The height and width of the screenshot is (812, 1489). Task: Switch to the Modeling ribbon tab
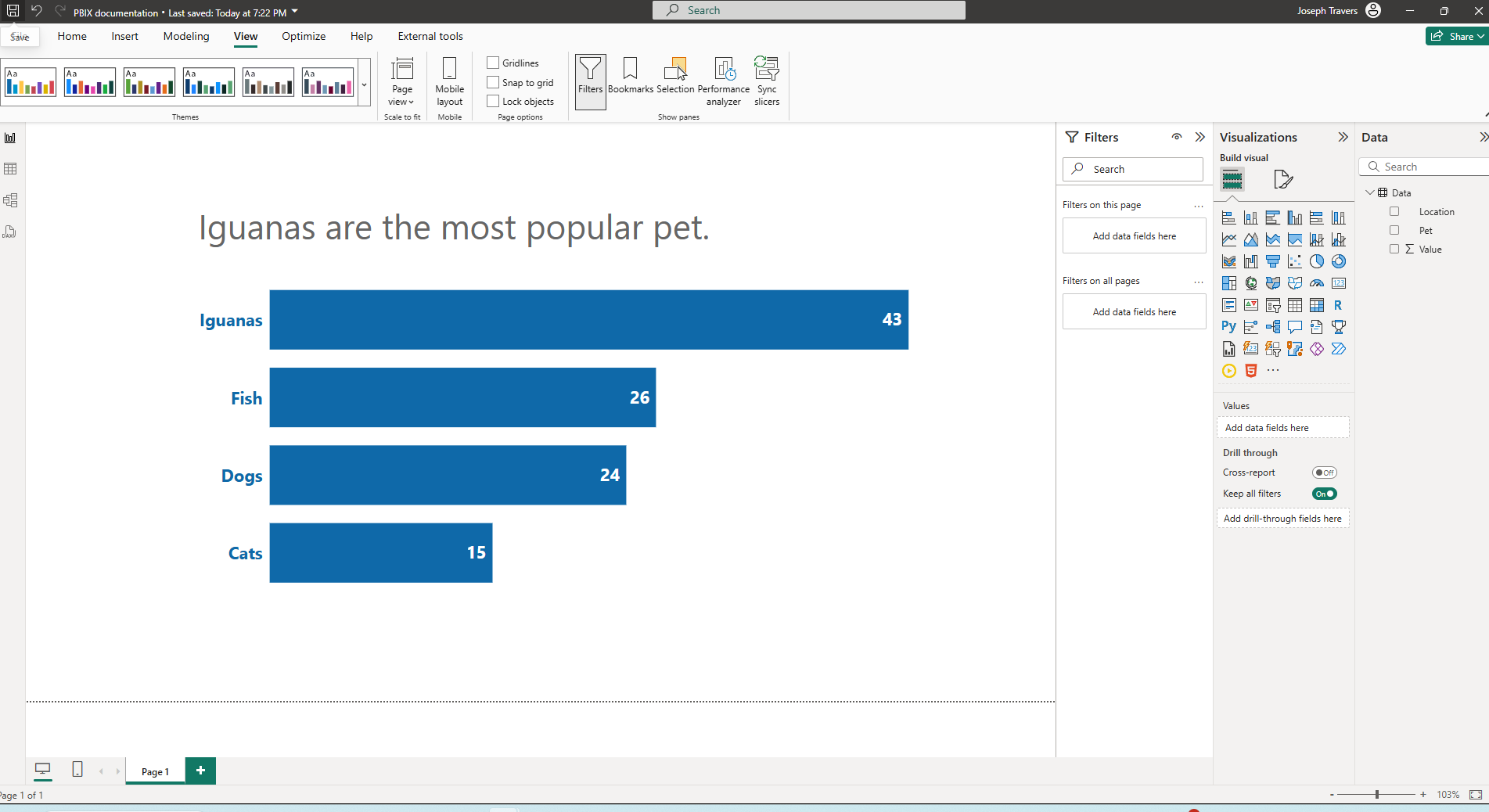pyautogui.click(x=185, y=36)
